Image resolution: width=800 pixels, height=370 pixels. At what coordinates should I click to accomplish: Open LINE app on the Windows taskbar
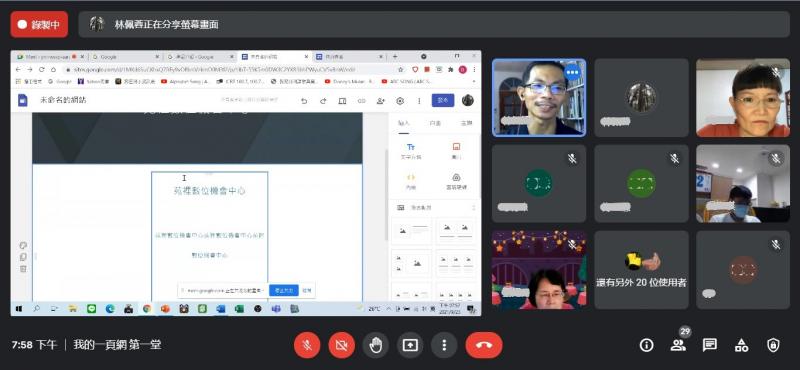point(91,309)
